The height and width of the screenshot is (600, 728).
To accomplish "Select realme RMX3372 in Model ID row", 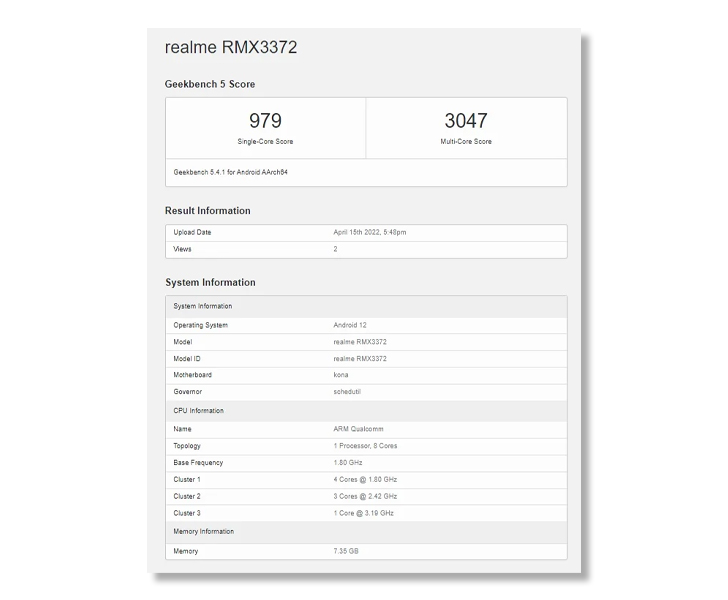I will (360, 359).
